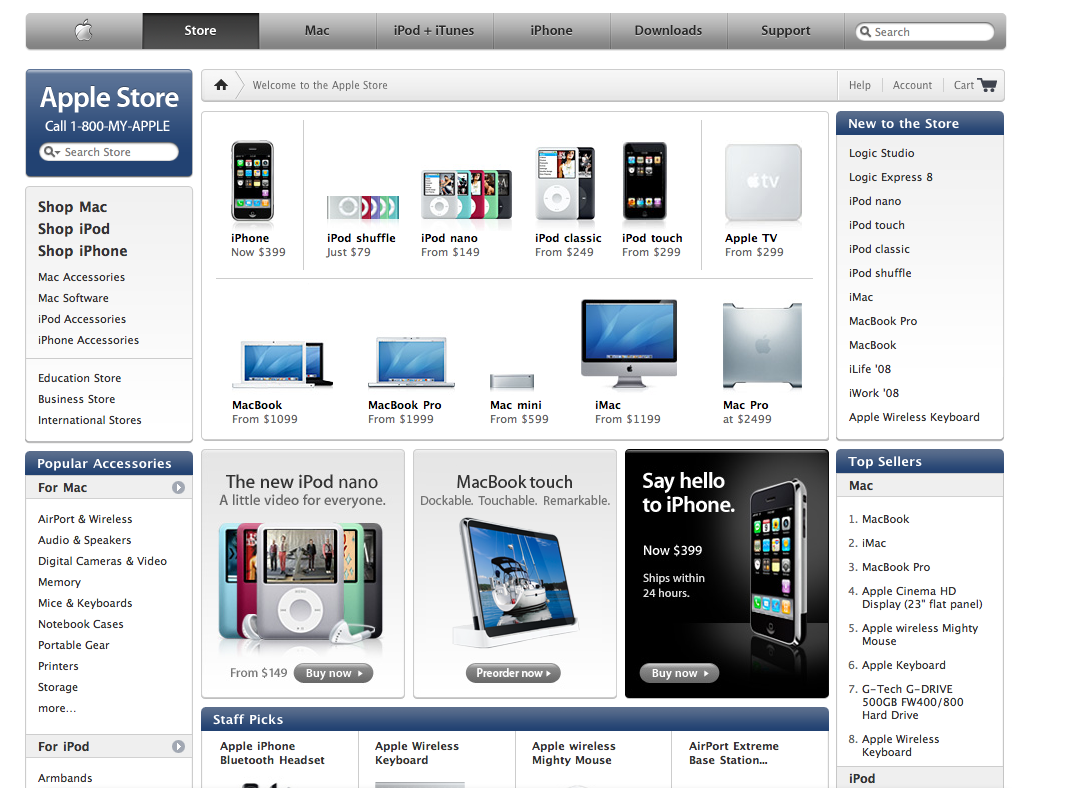The height and width of the screenshot is (788, 1074).
Task: Expand the For Mac accessories arrow
Action: (x=178, y=487)
